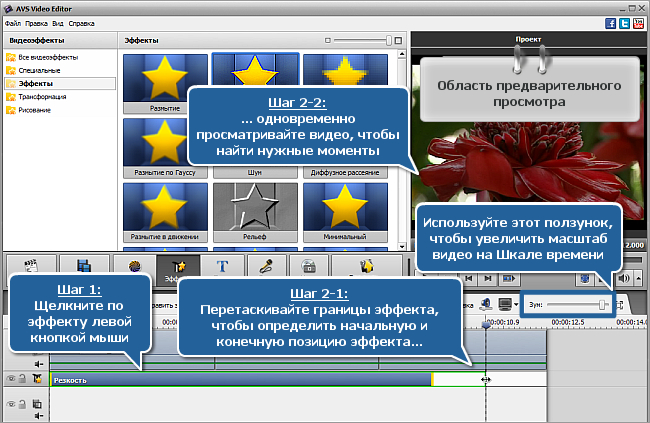Choose the Размытие в движении effect
650x423 pixels.
pos(165,212)
